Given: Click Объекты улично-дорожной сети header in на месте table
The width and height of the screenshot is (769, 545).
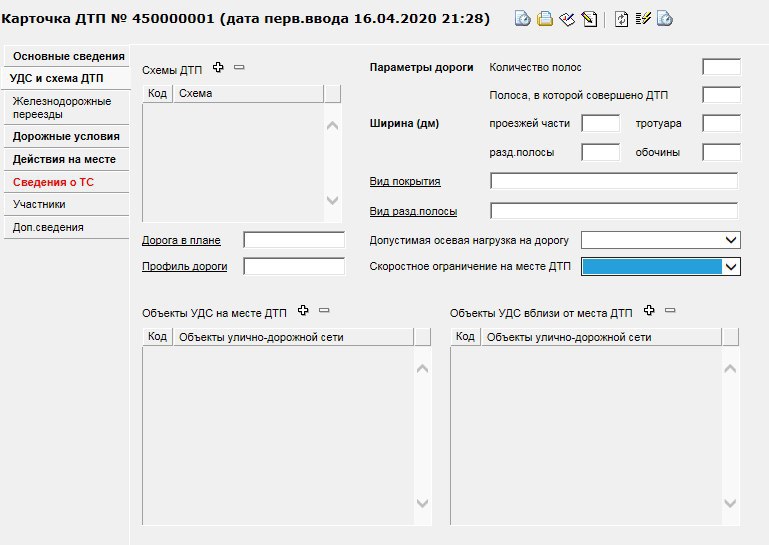Looking at the screenshot, I should point(293,337).
